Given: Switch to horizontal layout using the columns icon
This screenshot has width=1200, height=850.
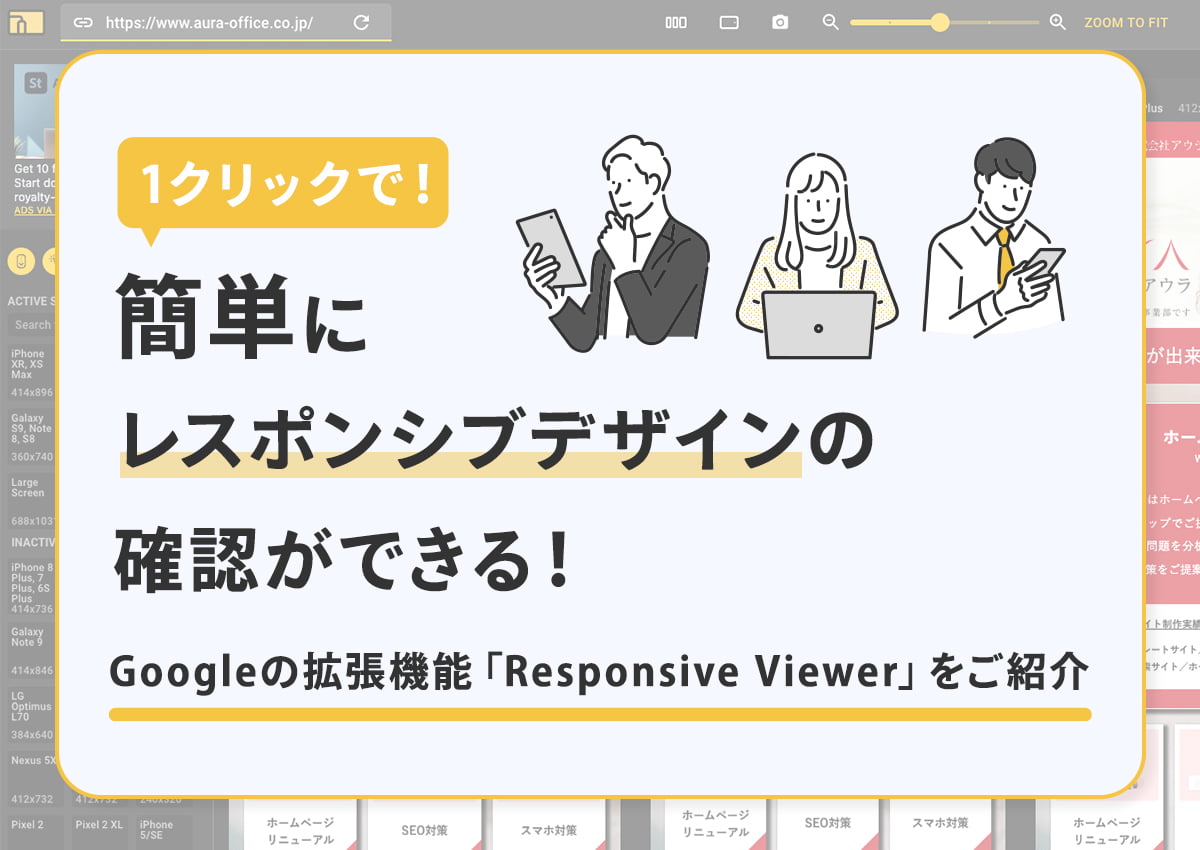Looking at the screenshot, I should pyautogui.click(x=678, y=21).
